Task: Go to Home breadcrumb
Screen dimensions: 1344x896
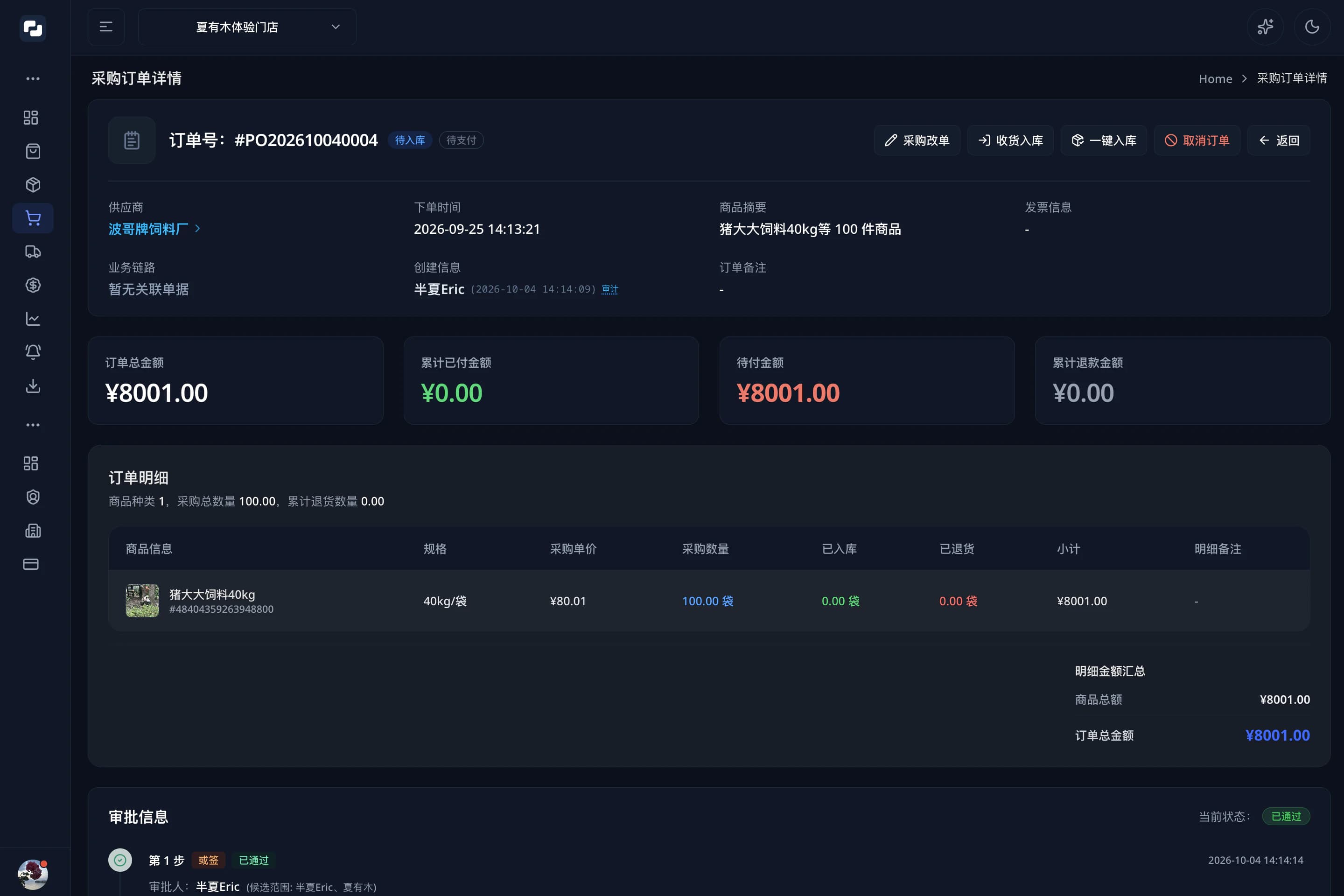Action: (x=1215, y=79)
